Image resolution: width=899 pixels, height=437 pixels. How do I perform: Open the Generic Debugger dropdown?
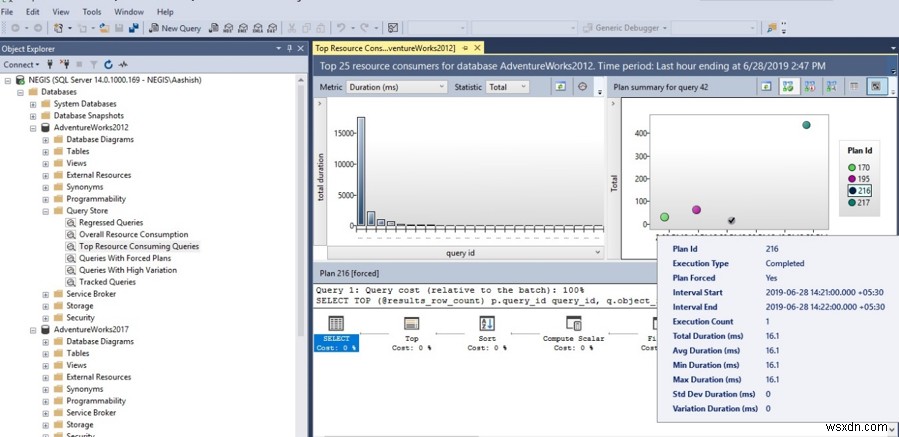(624, 28)
